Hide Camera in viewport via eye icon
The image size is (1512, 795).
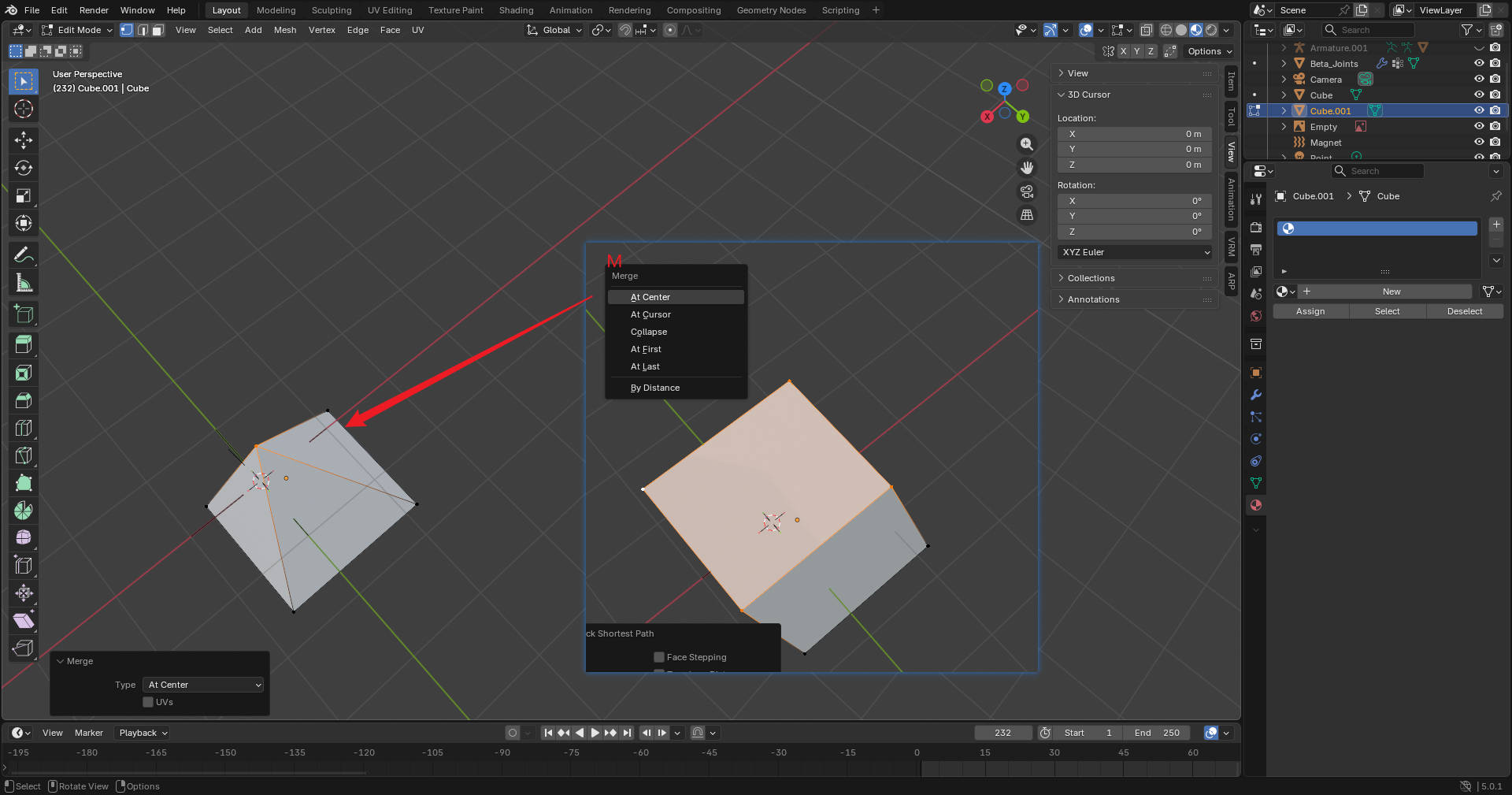pyautogui.click(x=1479, y=80)
